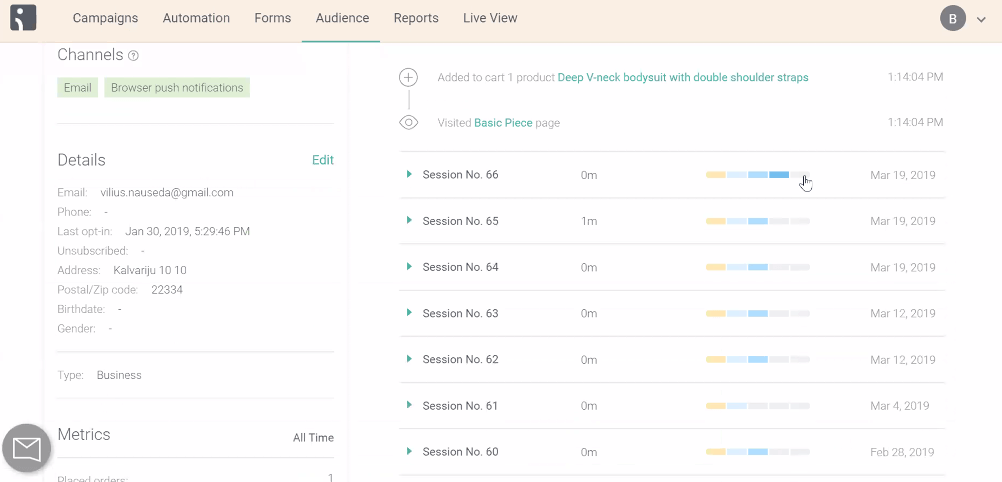Viewport: 1002px width, 482px height.
Task: Open the Basic Piece page link
Action: (503, 123)
